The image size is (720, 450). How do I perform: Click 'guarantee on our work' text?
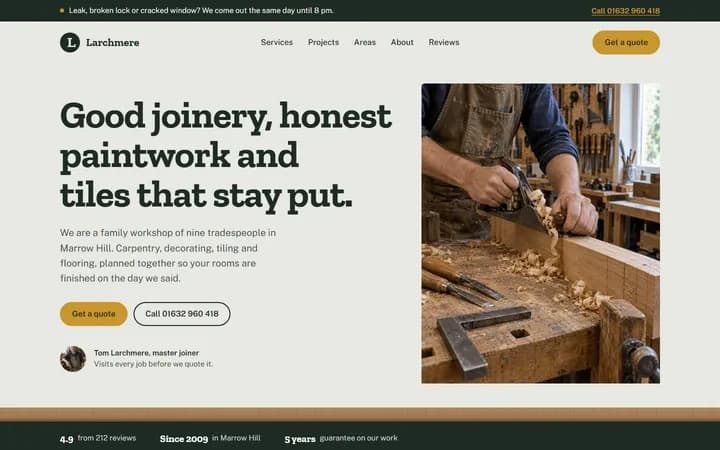(359, 438)
